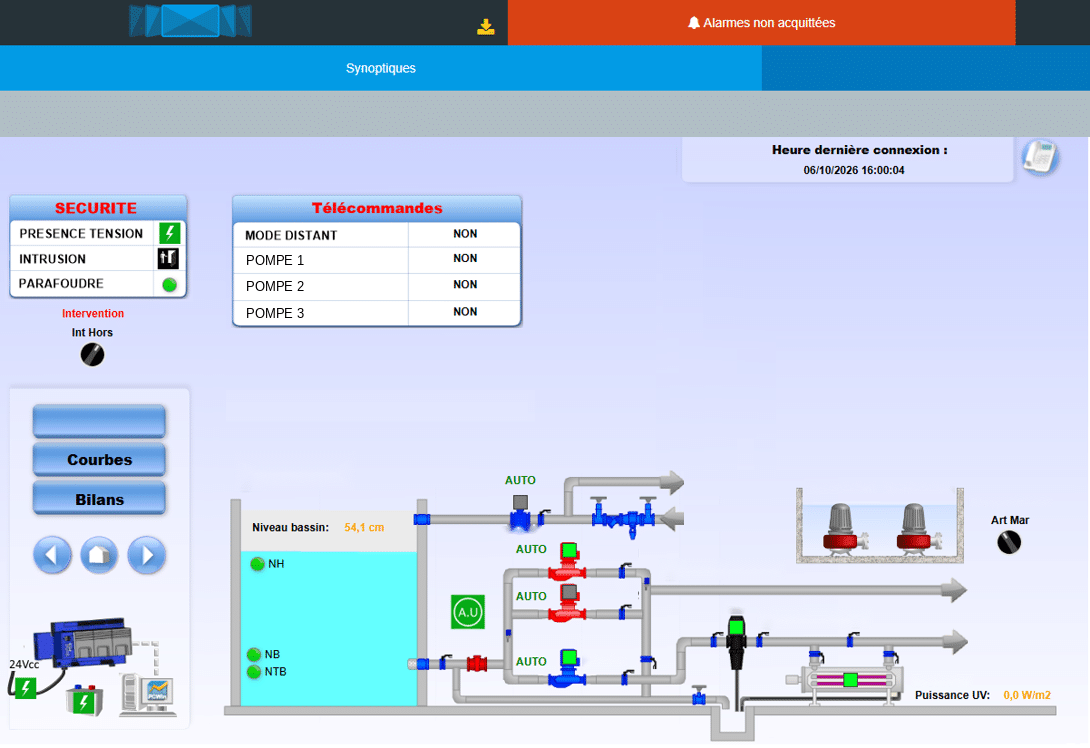Click the INTRUSION status icon
This screenshot has height=748, width=1090.
pos(168,259)
